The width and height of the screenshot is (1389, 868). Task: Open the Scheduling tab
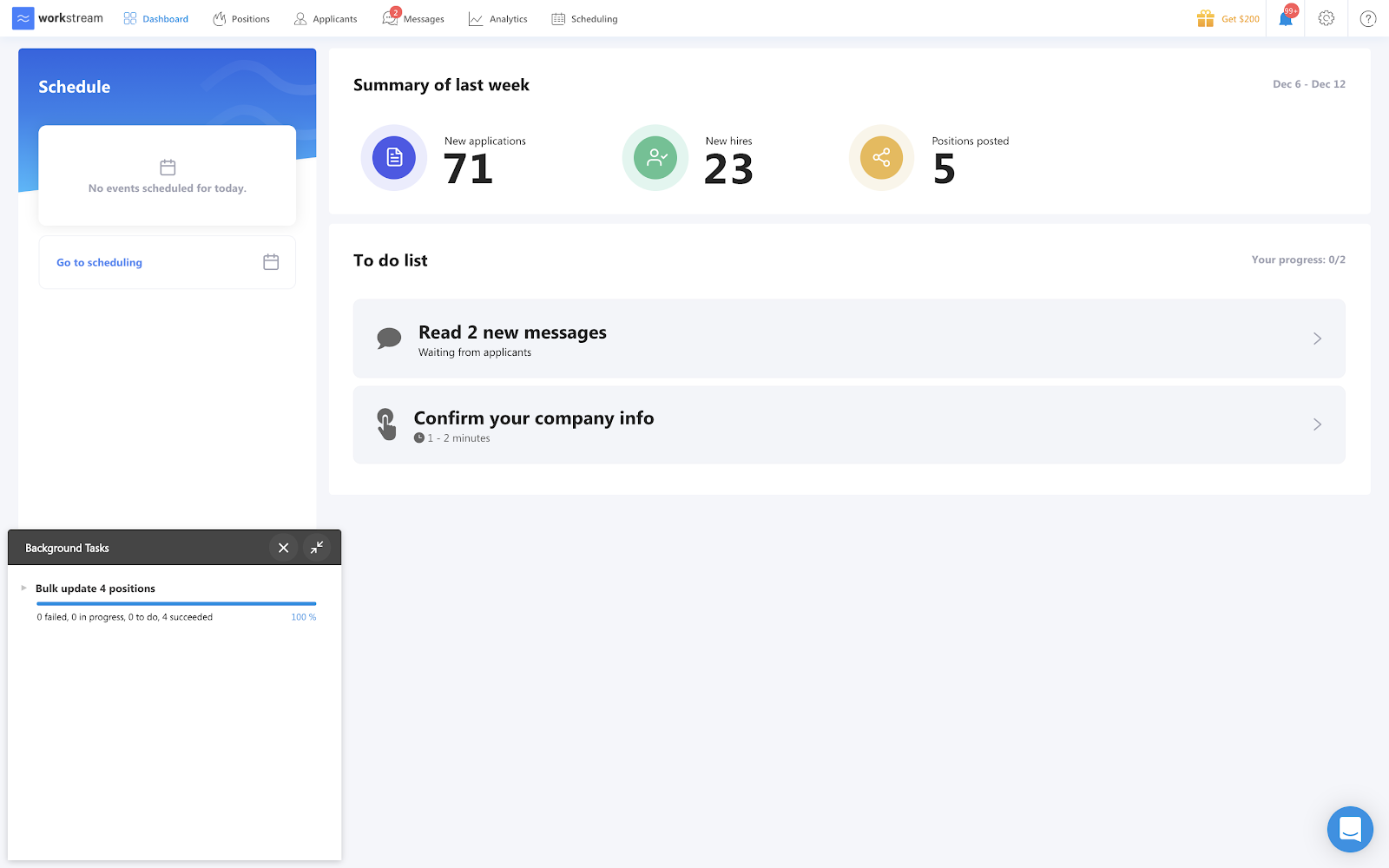tap(584, 18)
